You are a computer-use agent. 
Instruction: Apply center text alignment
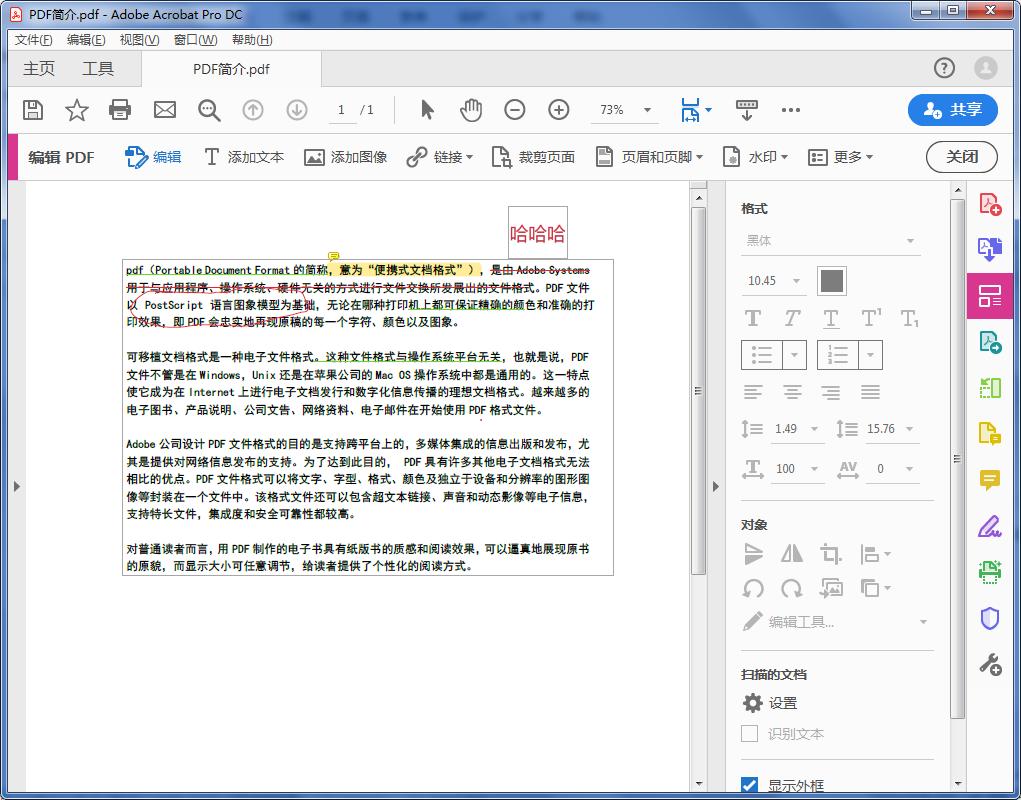tap(792, 392)
